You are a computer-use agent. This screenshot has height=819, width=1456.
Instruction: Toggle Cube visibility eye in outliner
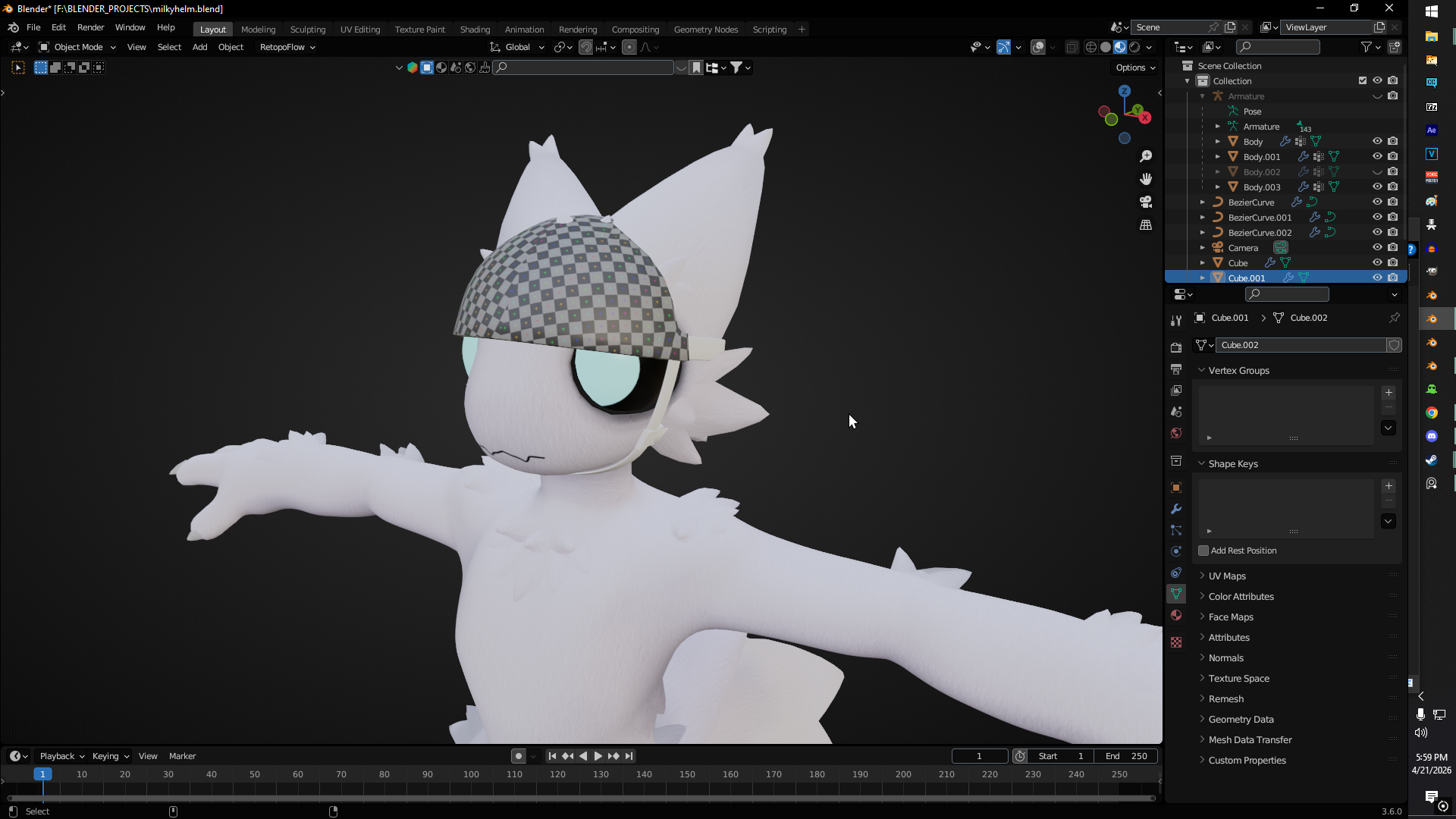pyautogui.click(x=1377, y=262)
